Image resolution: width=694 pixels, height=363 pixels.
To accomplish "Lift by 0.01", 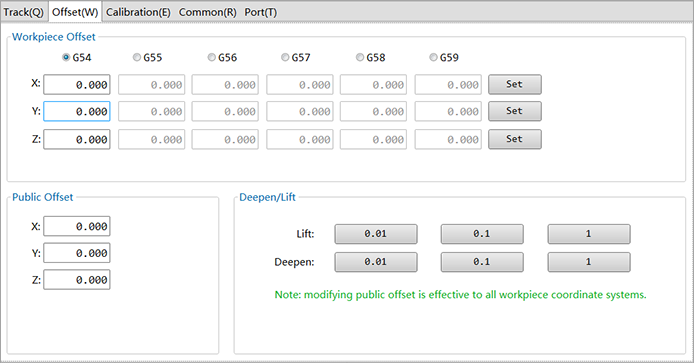I will (376, 234).
